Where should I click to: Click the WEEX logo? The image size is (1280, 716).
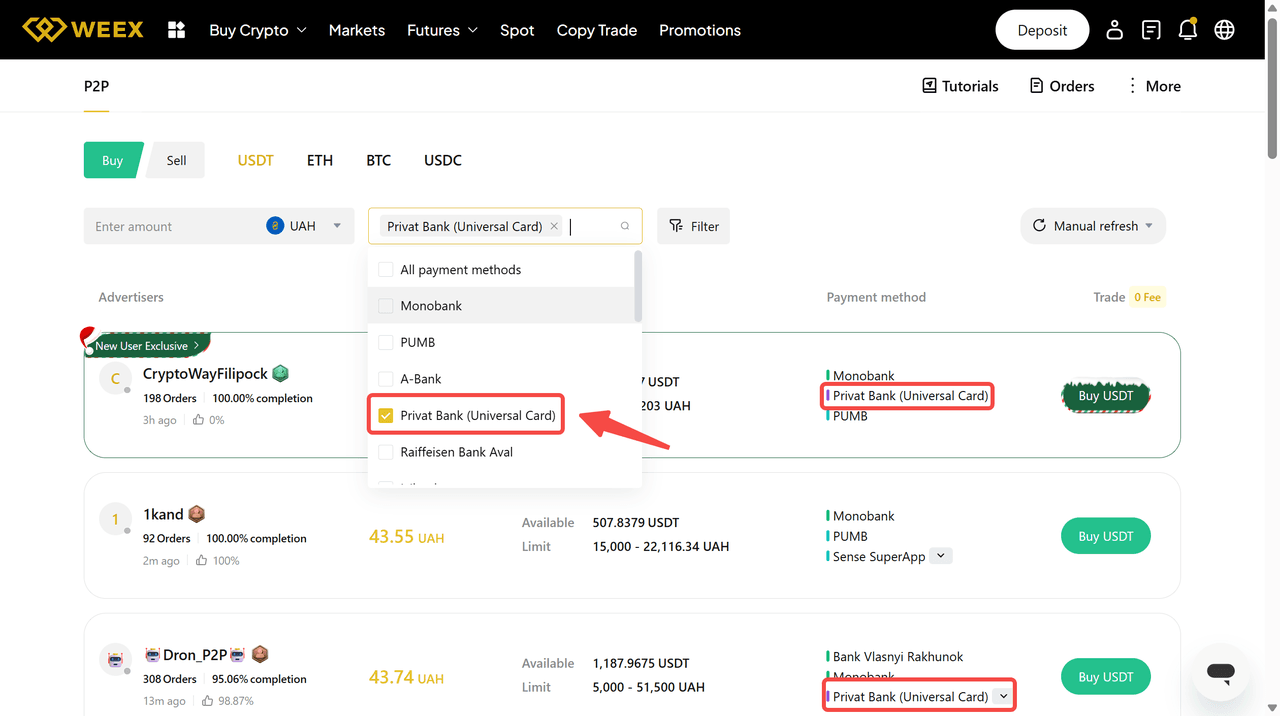pos(84,30)
